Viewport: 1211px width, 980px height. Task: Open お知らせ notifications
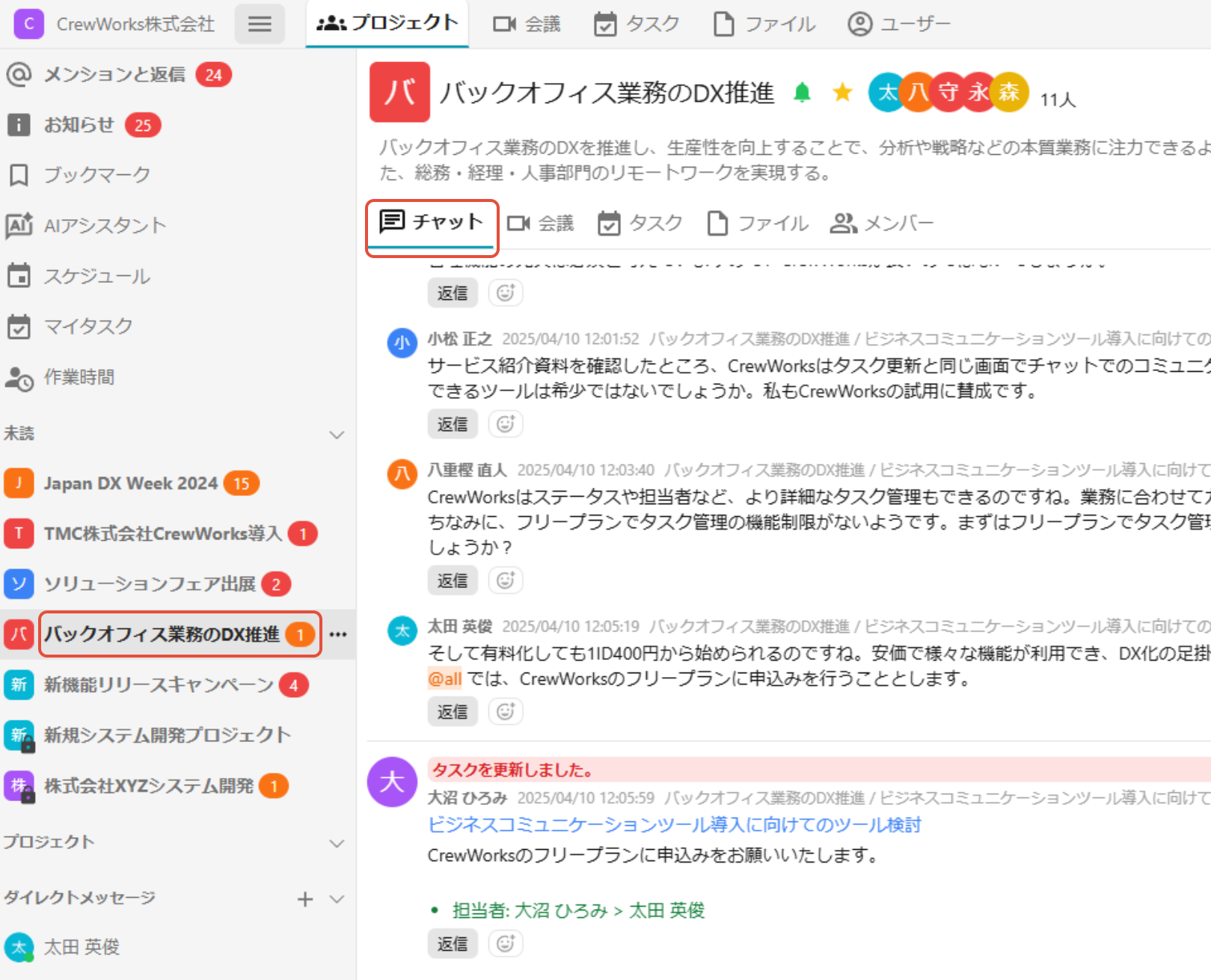(79, 125)
